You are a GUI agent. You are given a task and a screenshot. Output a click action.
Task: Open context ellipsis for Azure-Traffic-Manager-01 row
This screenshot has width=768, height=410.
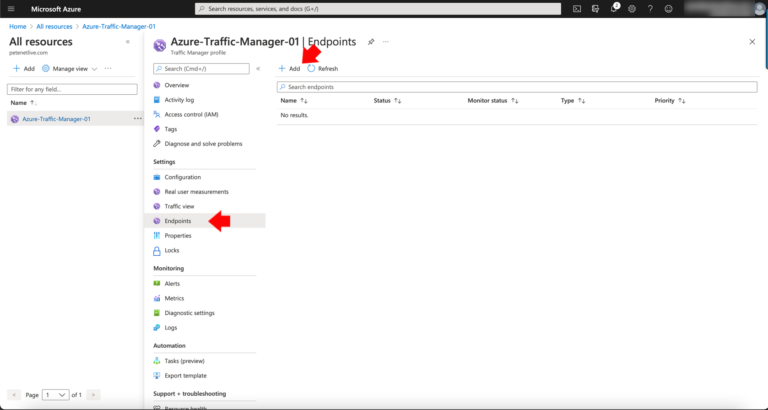138,119
